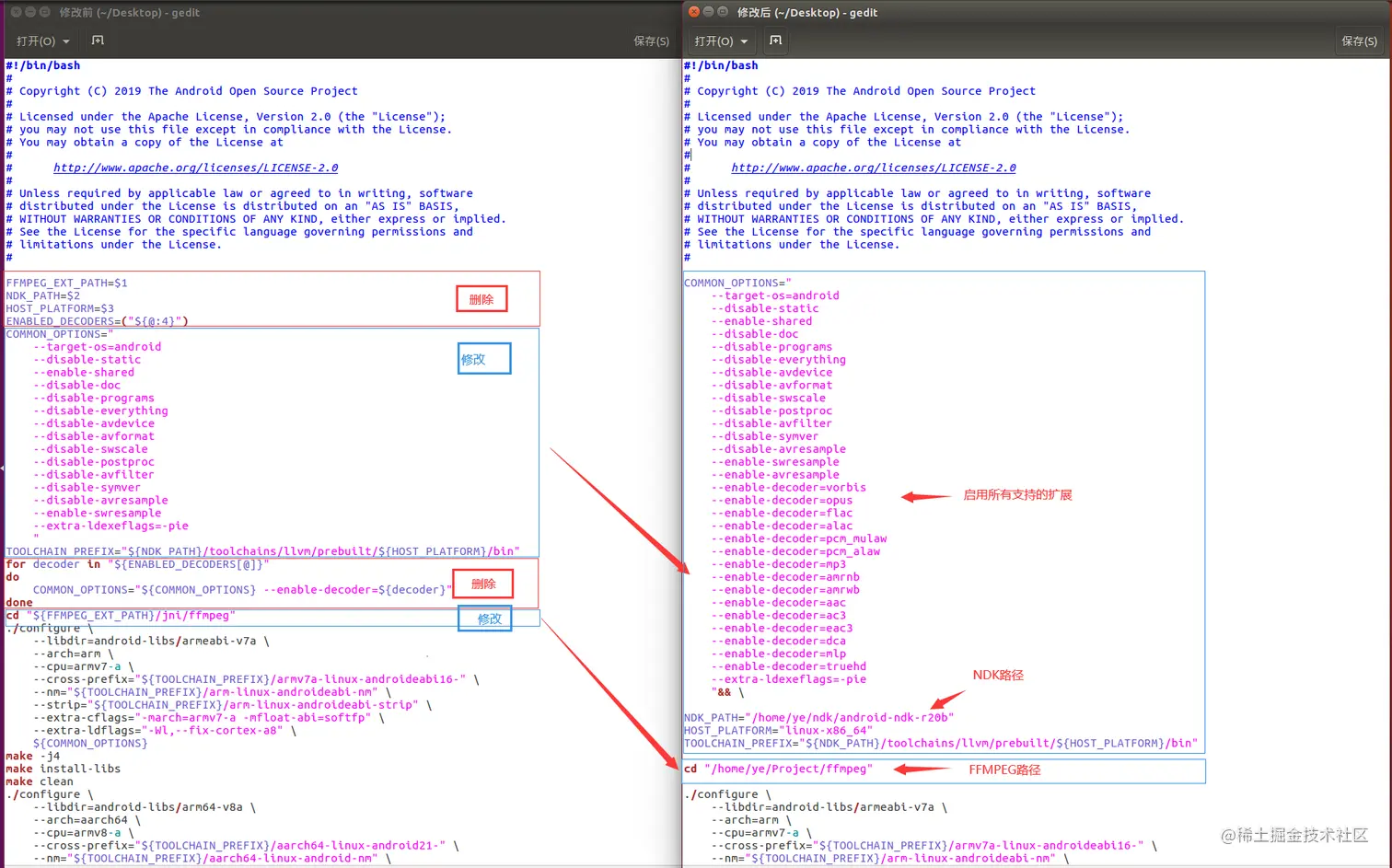Click the 'for decoder in' loop line
Viewport: 1392px width, 868px height.
137,564
